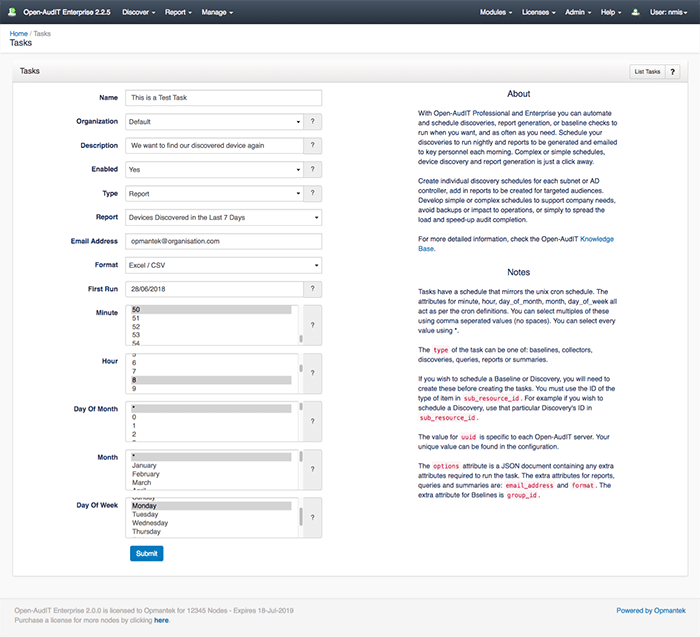
Task: Select minute 50 in Minute list
Action: tap(211, 309)
